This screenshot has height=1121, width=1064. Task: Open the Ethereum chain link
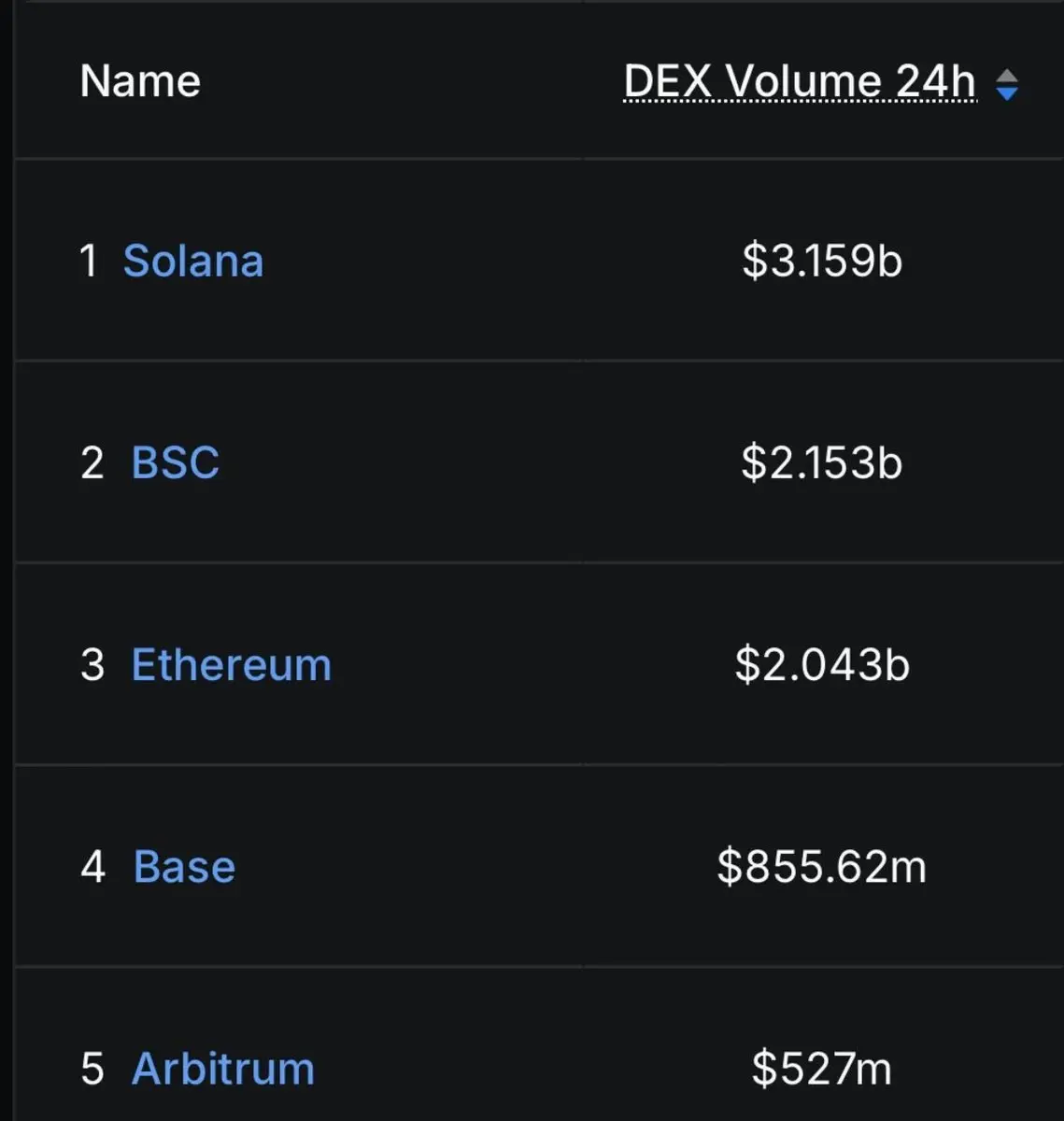coord(232,665)
